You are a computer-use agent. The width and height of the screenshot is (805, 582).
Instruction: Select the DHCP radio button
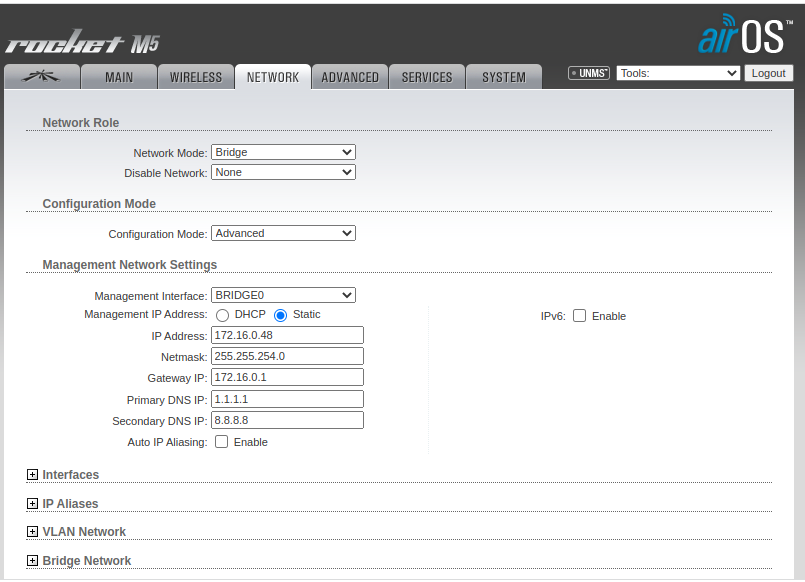pyautogui.click(x=222, y=315)
